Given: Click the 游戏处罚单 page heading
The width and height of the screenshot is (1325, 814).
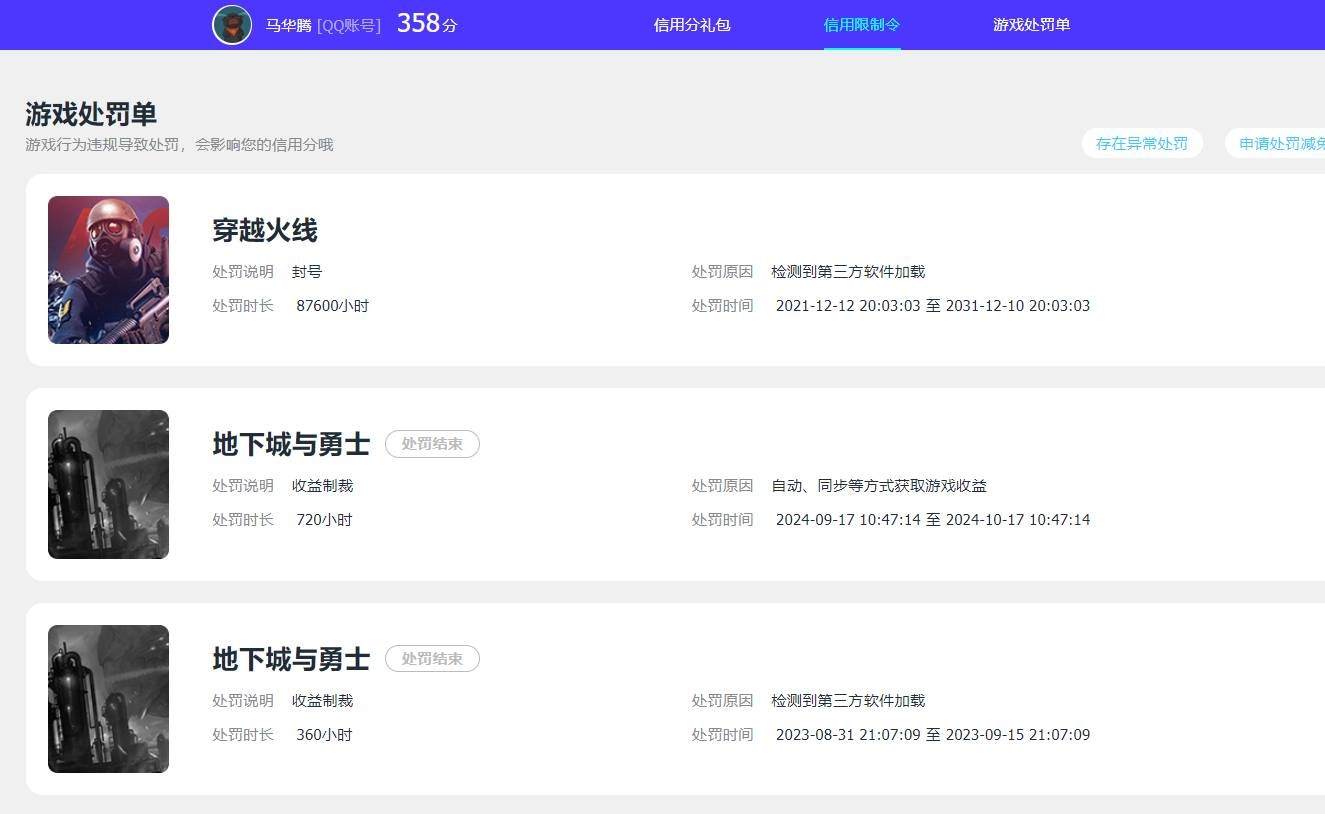Looking at the screenshot, I should pyautogui.click(x=91, y=114).
